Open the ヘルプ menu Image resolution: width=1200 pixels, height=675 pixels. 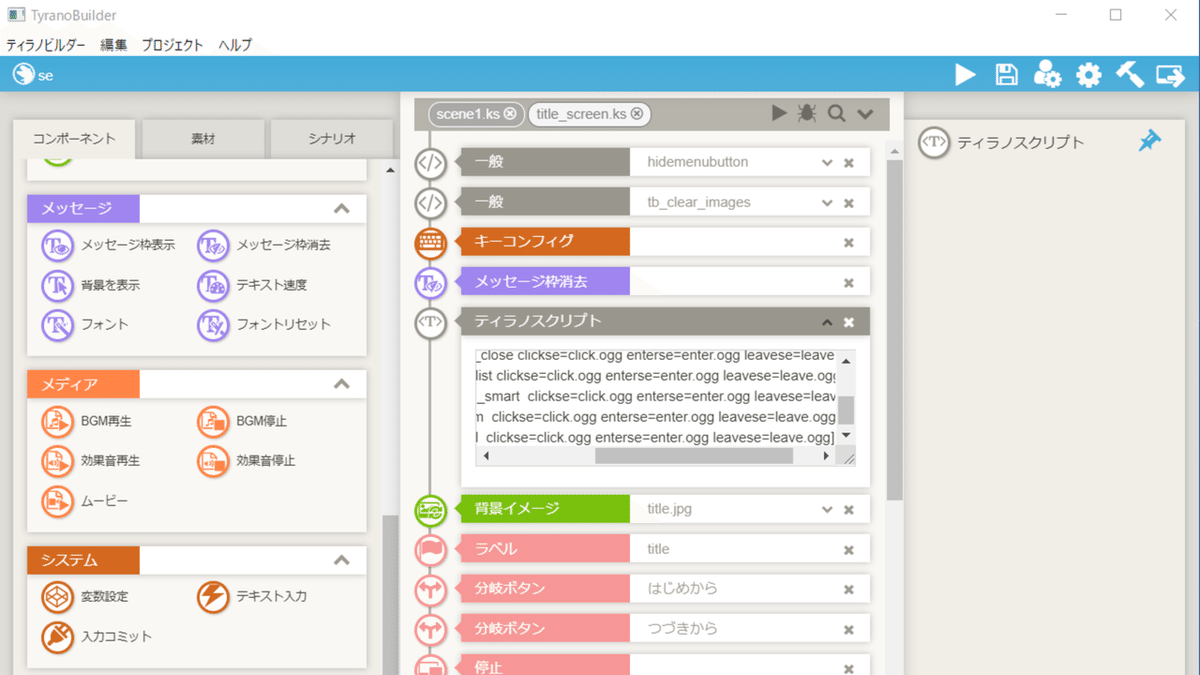pyautogui.click(x=235, y=45)
